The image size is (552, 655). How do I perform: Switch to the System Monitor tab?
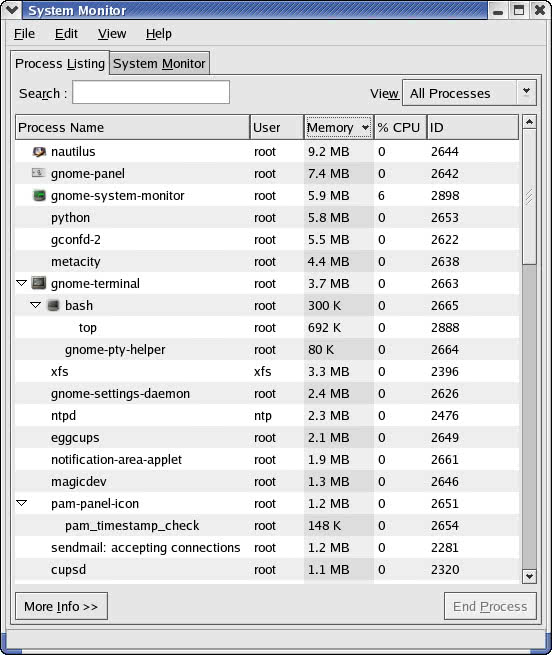click(159, 63)
